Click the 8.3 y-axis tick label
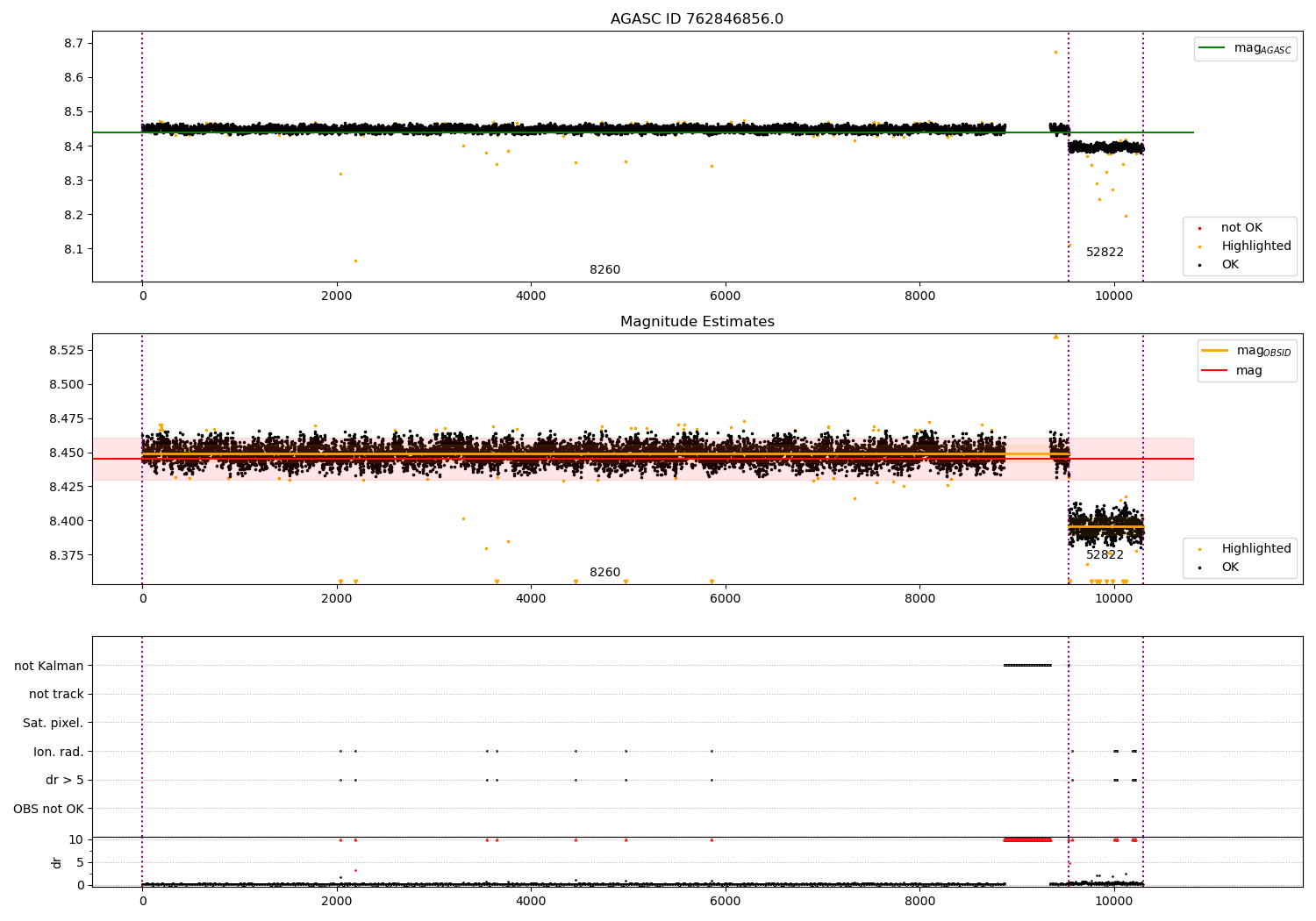The height and width of the screenshot is (921, 1316). [74, 181]
